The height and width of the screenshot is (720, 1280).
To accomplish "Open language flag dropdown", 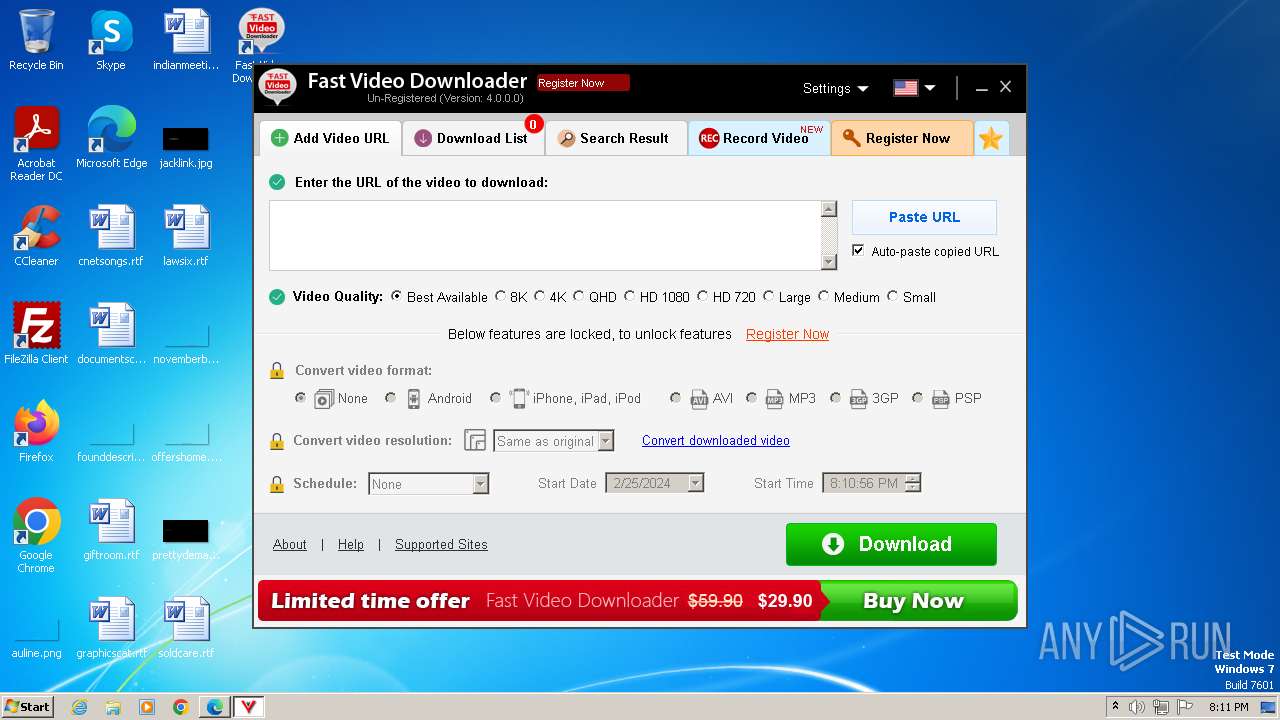I will pyautogui.click(x=914, y=88).
